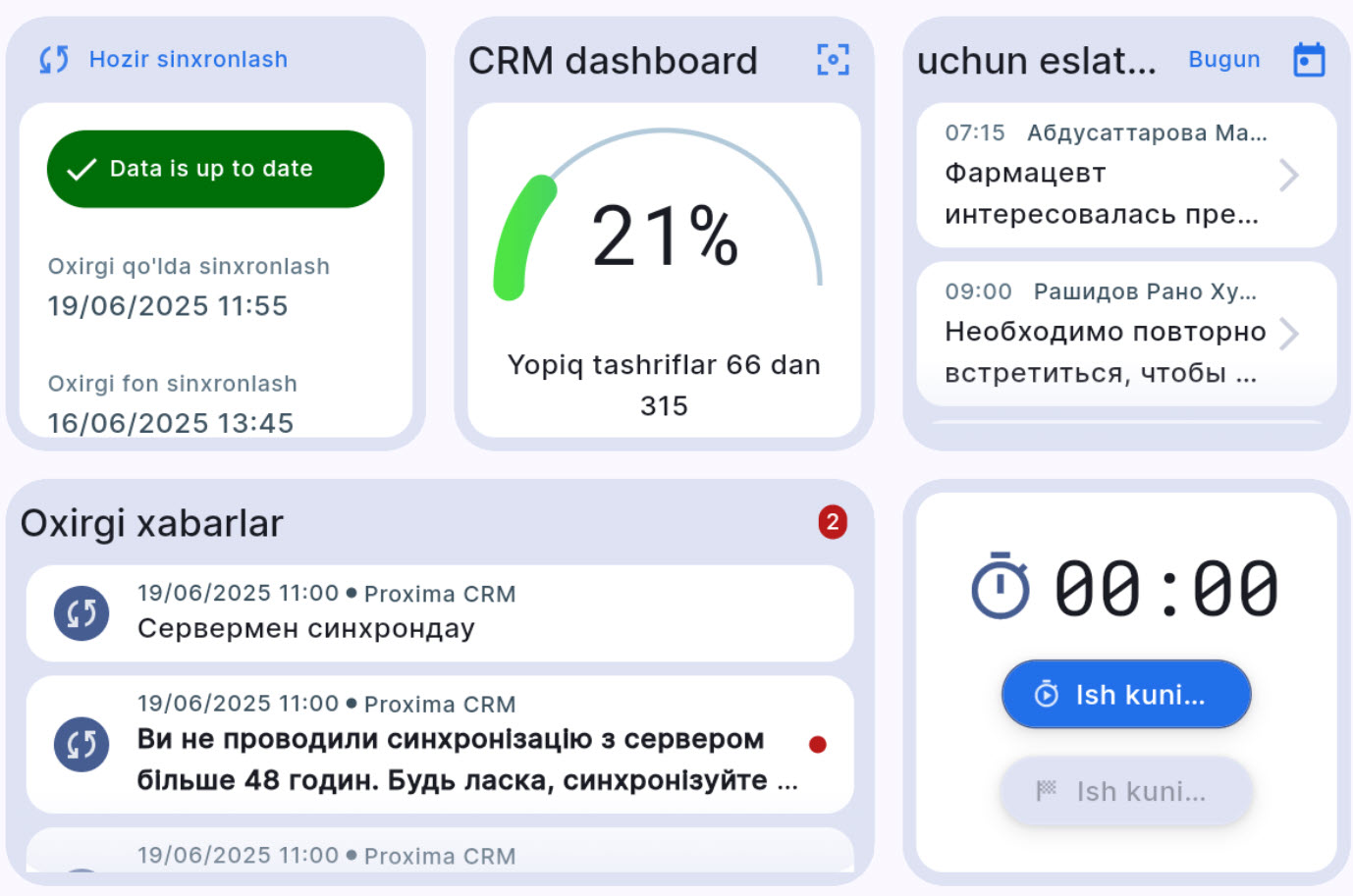This screenshot has width=1353, height=896.
Task: Click the red notification badge showing 2
Action: (x=832, y=522)
